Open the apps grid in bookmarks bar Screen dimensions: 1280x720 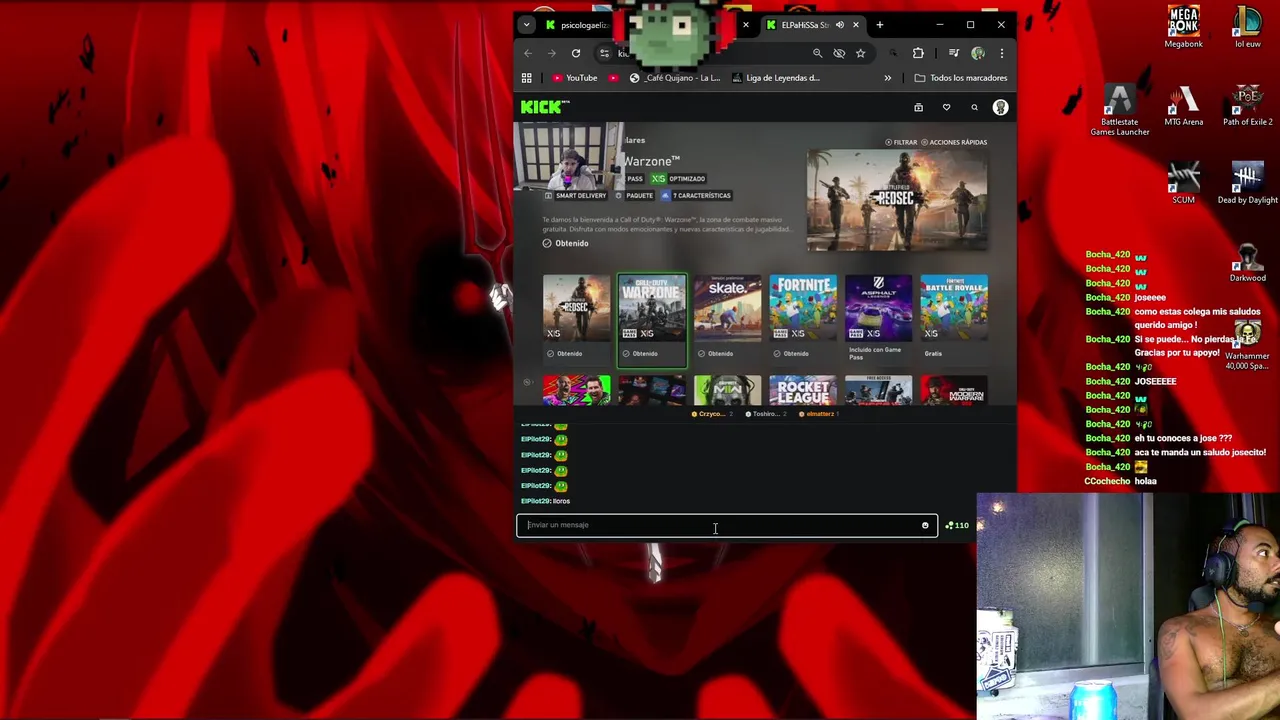[x=527, y=78]
